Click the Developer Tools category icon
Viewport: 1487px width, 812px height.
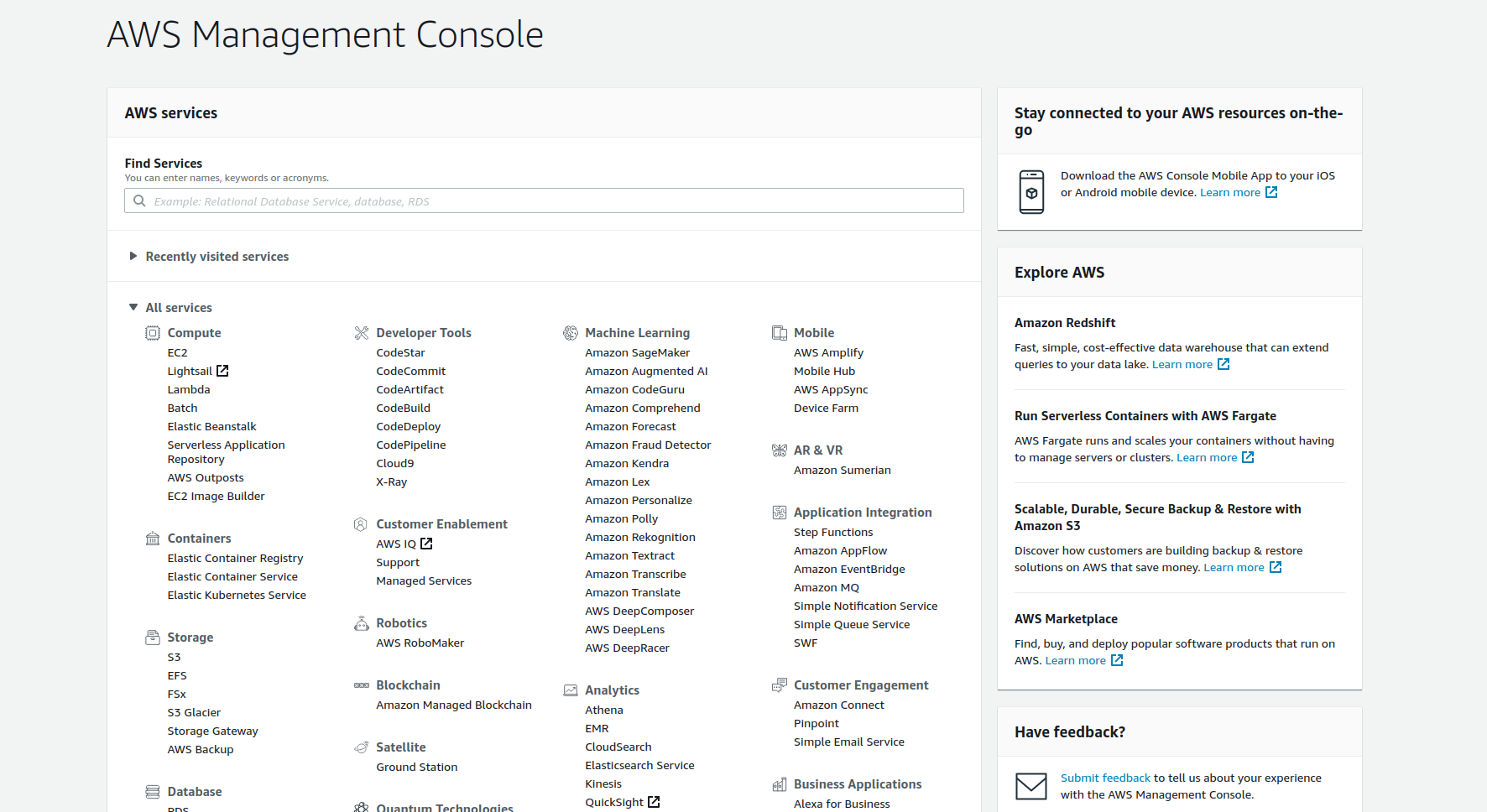click(x=362, y=333)
